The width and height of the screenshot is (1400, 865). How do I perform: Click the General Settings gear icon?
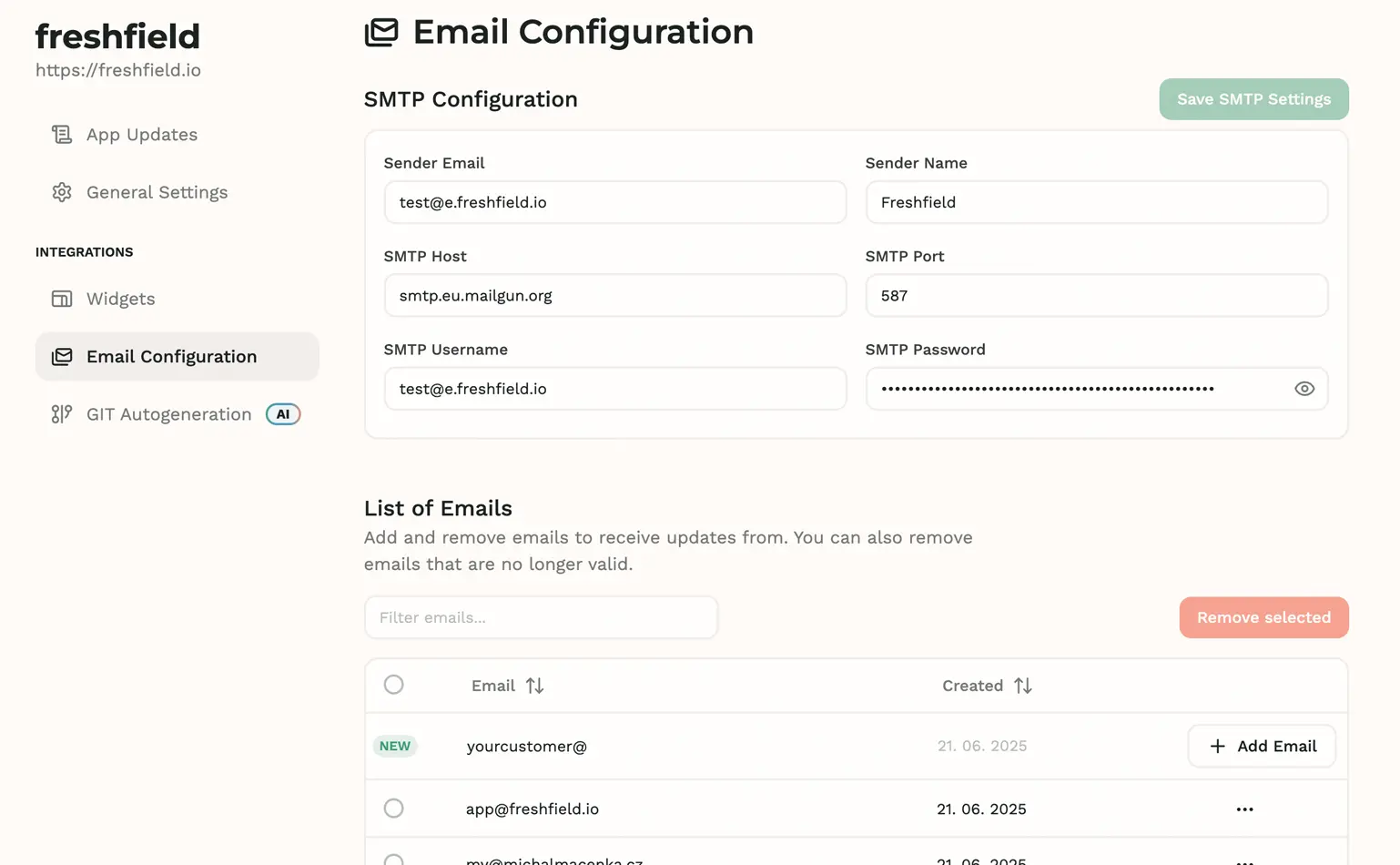62,192
